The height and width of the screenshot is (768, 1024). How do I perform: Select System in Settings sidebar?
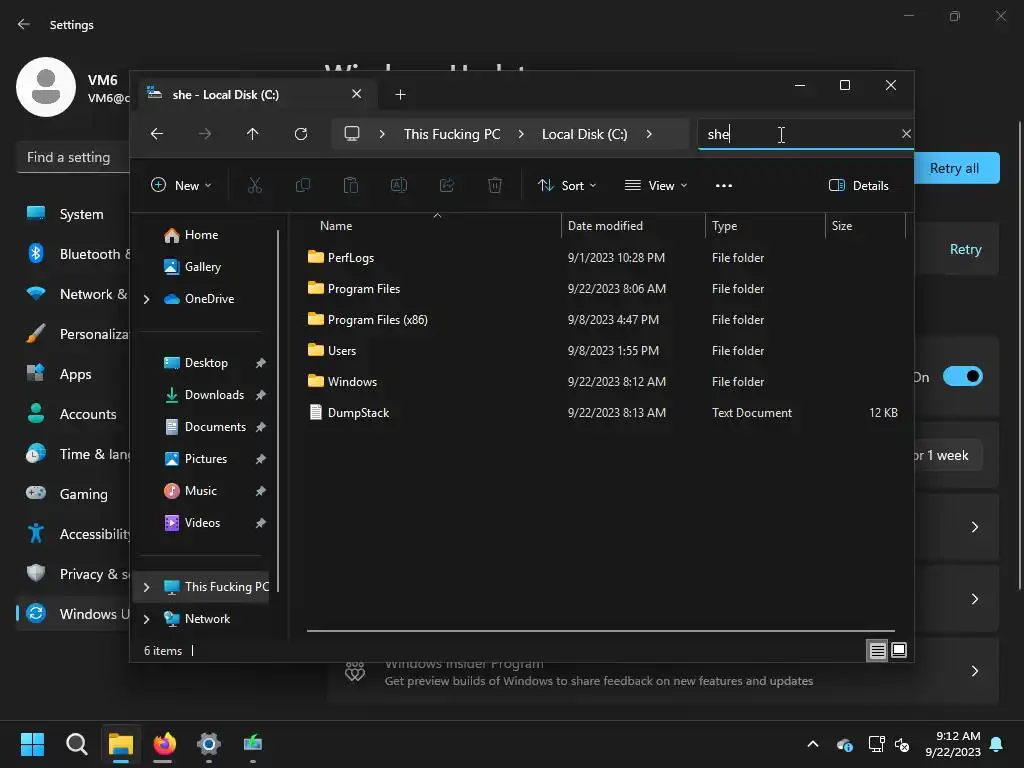tap(81, 214)
